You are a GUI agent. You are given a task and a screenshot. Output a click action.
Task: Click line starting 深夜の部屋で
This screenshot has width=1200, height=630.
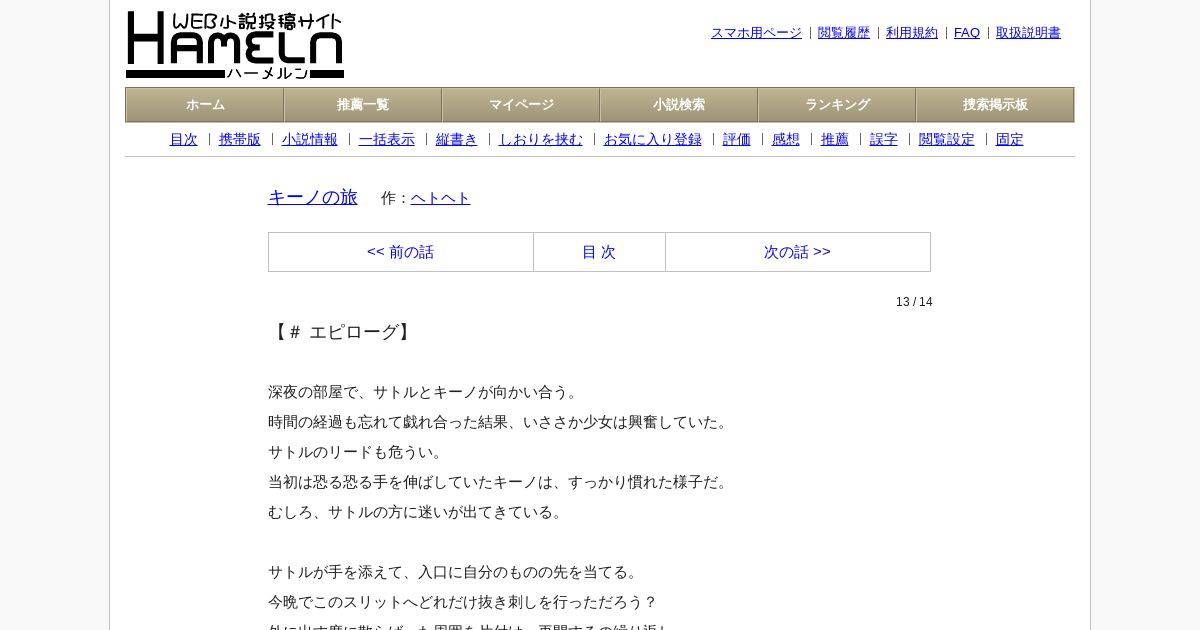tap(425, 392)
